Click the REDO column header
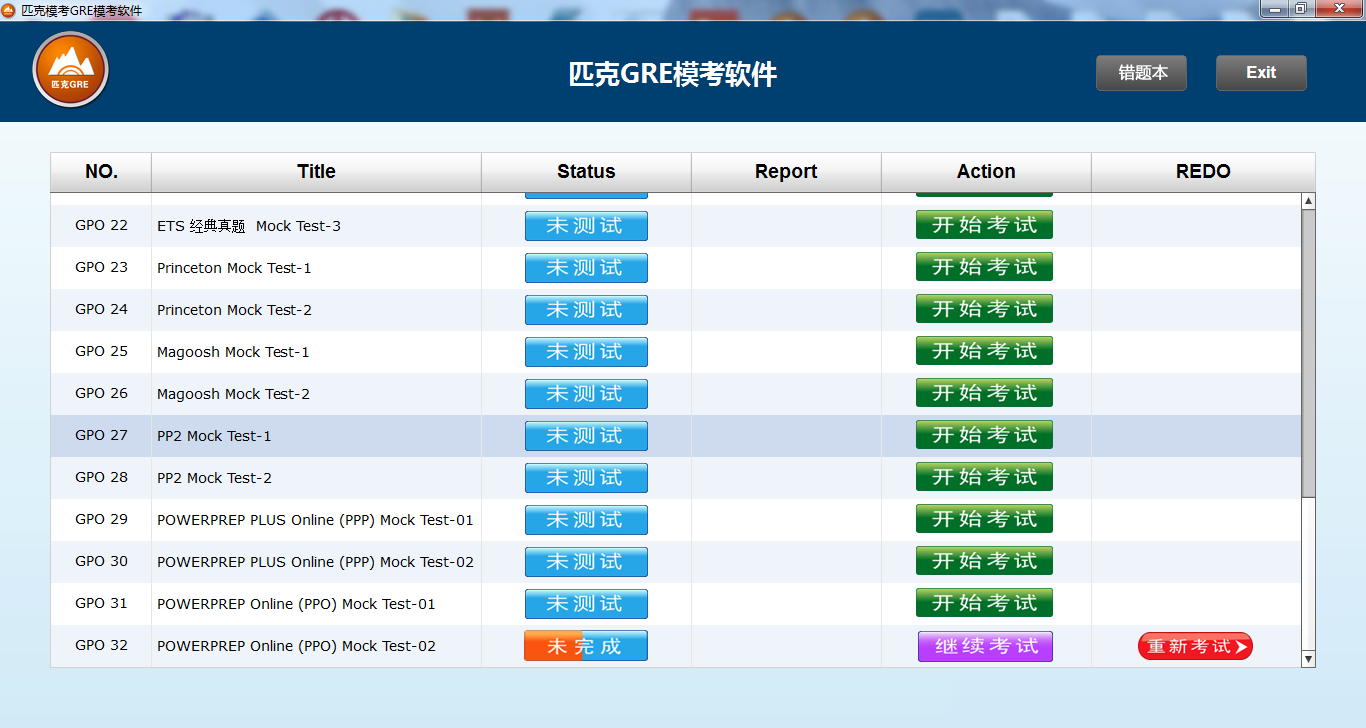The width and height of the screenshot is (1366, 728). coord(1203,172)
